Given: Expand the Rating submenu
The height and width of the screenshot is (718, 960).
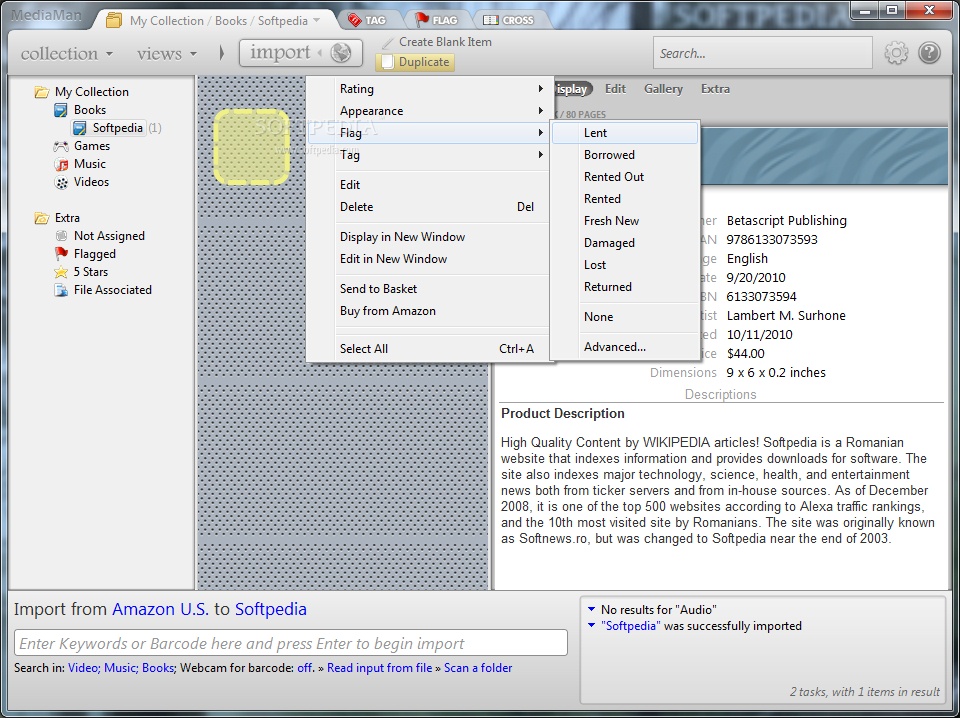Looking at the screenshot, I should pos(430,89).
